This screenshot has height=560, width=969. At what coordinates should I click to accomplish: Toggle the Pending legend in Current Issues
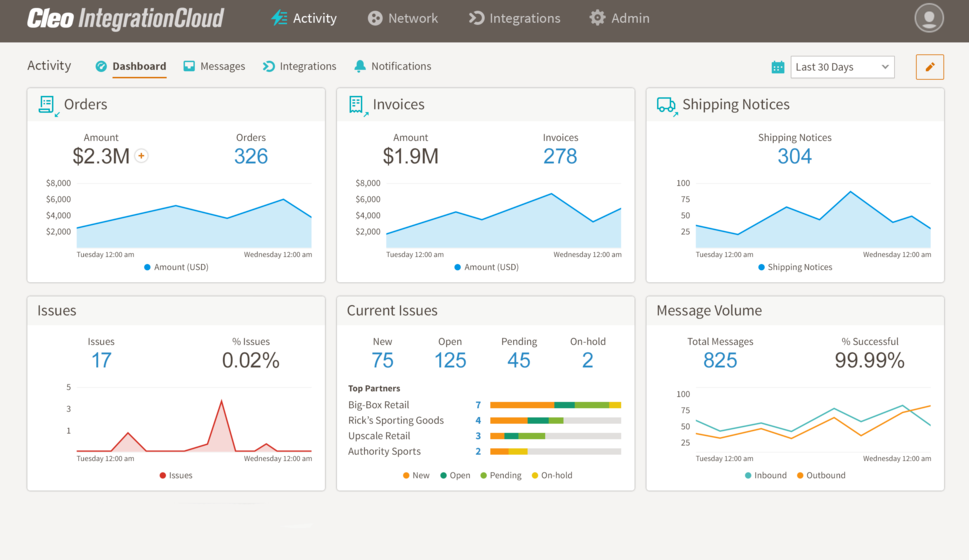click(x=498, y=475)
